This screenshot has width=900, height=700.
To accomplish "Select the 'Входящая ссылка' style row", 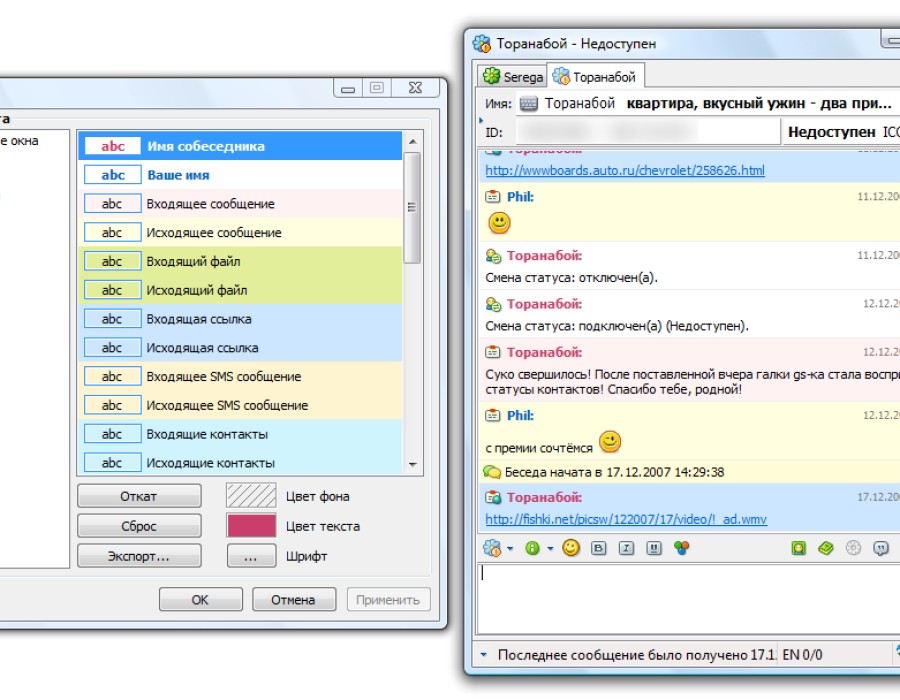I will click(x=240, y=318).
